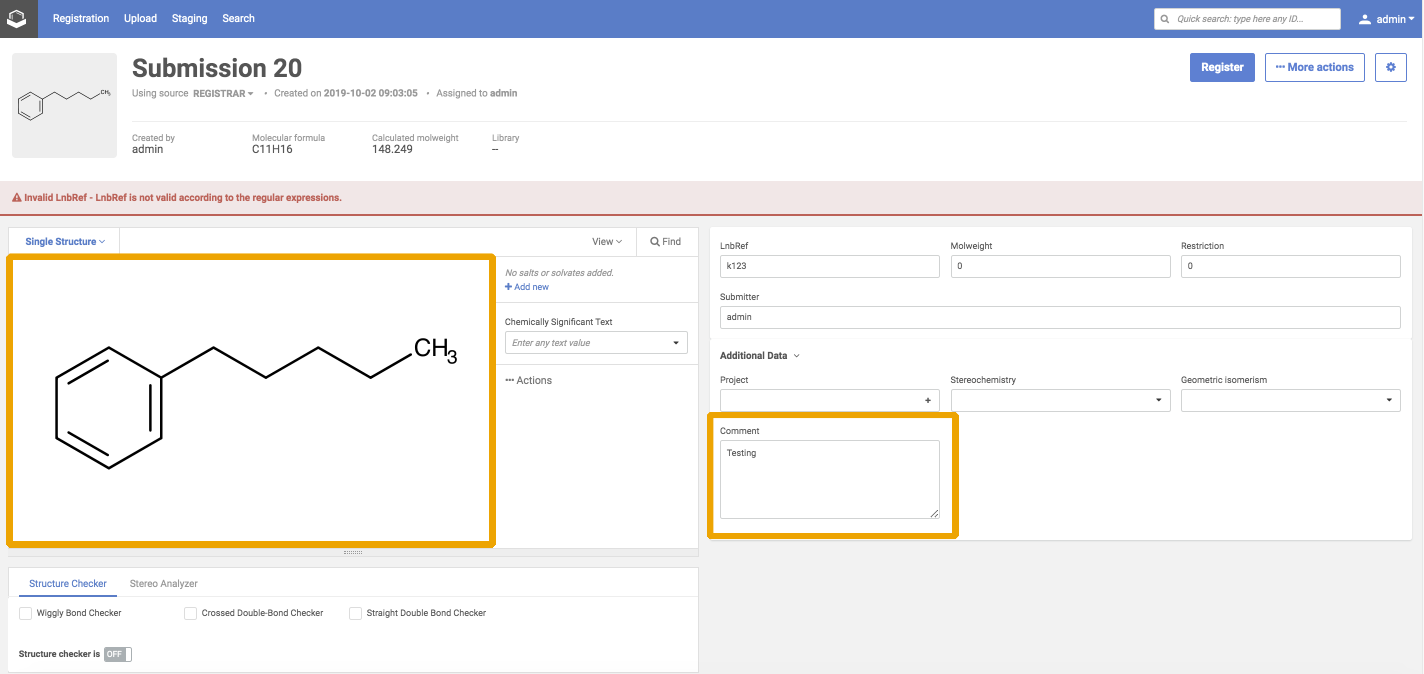Click the Add new salts link
The image size is (1424, 674).
click(527, 287)
